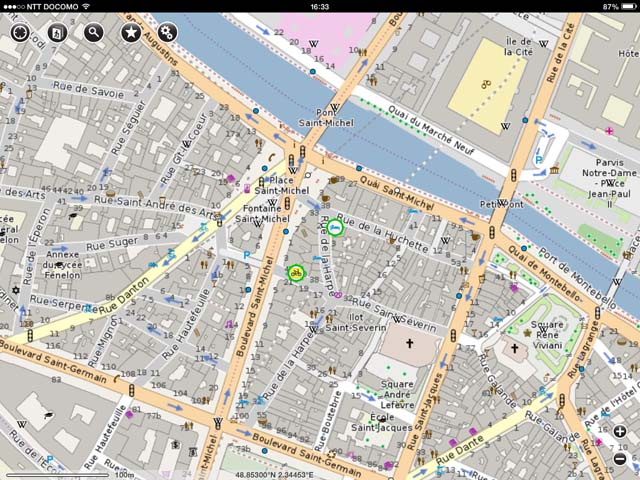Tap the 48.85300°N 2.34453°E coordinates readout
Image resolution: width=640 pixels, height=480 pixels.
(x=274, y=475)
